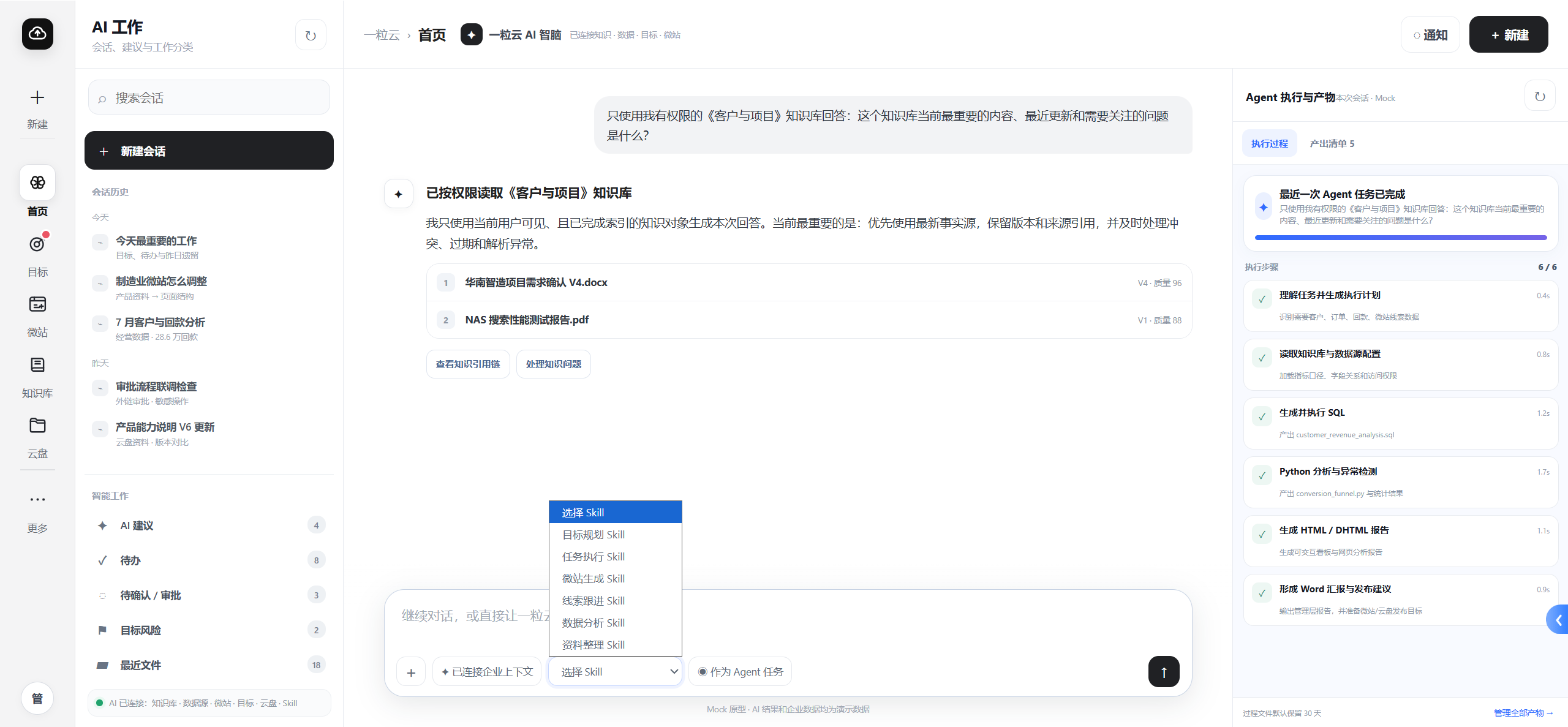Screen dimensions: 1568x727
Task: Click the 新建会话 button
Action: click(209, 151)
